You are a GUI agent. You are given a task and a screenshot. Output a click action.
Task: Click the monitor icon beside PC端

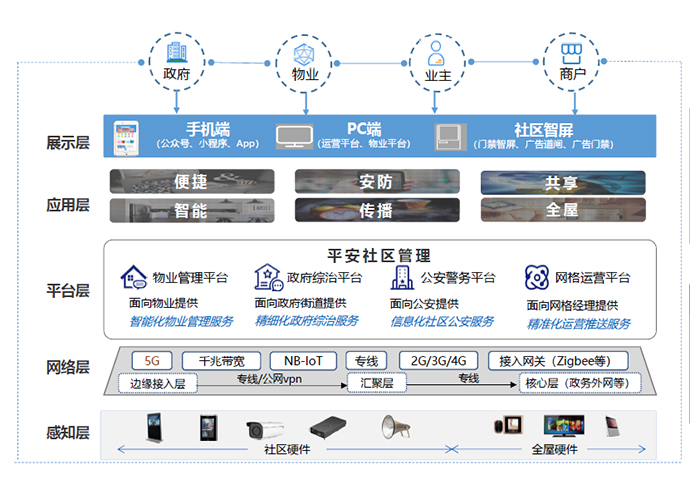click(294, 136)
